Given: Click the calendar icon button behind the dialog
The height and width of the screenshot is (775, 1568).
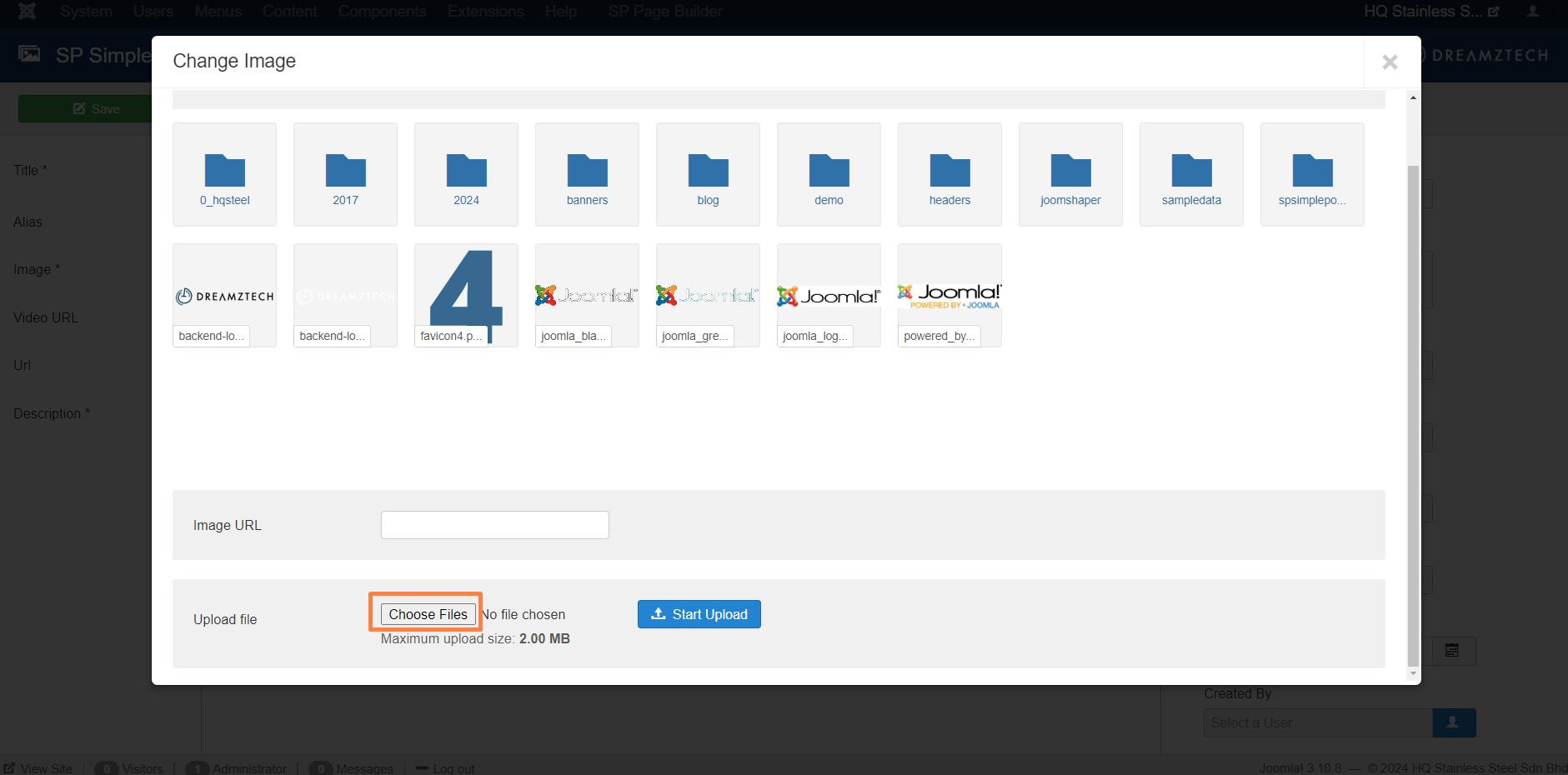Looking at the screenshot, I should click(x=1451, y=651).
